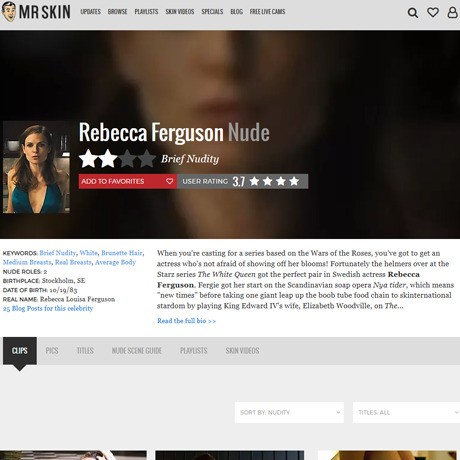Expand Sort By: Nudity dropdown
The image size is (460, 460).
pyautogui.click(x=289, y=412)
